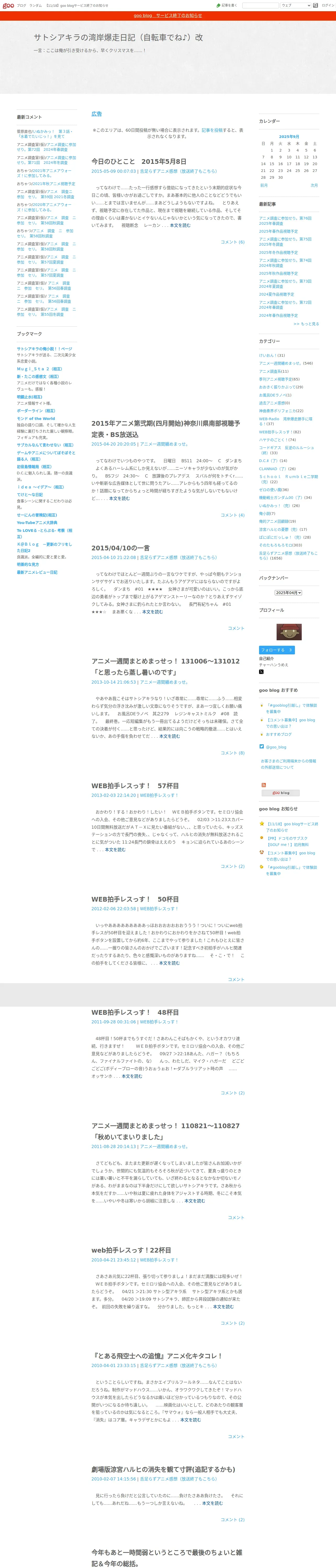Open お客さまのご利用端末からの情報の外部送信について link

(x=288, y=764)
